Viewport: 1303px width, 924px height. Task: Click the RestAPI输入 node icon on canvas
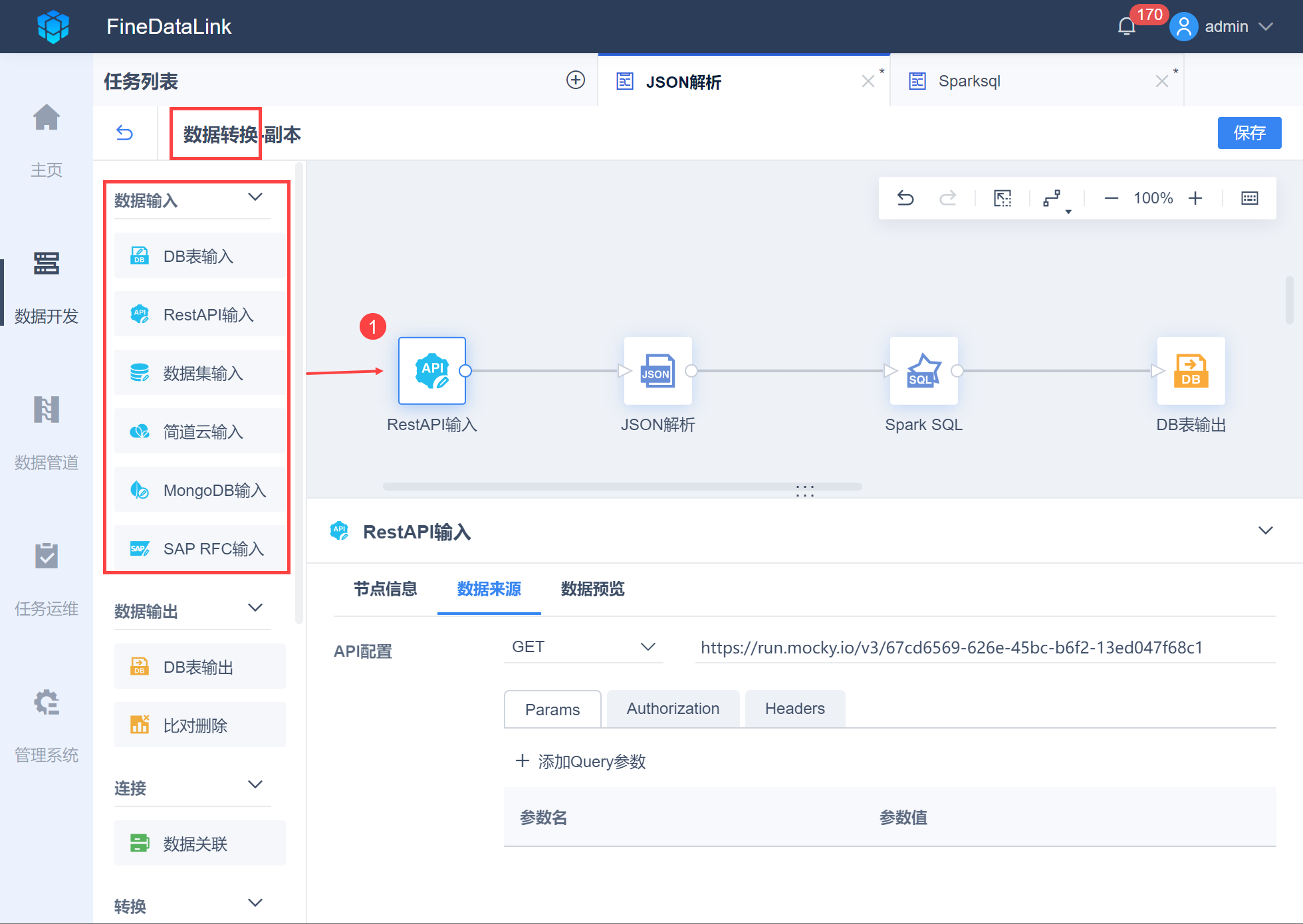point(432,371)
